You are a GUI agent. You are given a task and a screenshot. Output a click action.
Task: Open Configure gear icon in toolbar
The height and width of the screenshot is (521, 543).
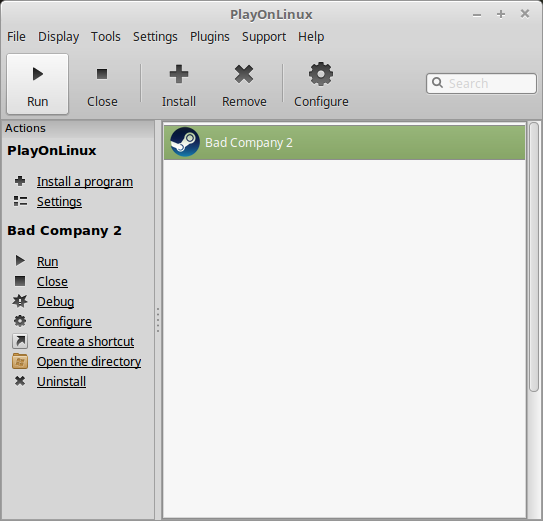[321, 74]
